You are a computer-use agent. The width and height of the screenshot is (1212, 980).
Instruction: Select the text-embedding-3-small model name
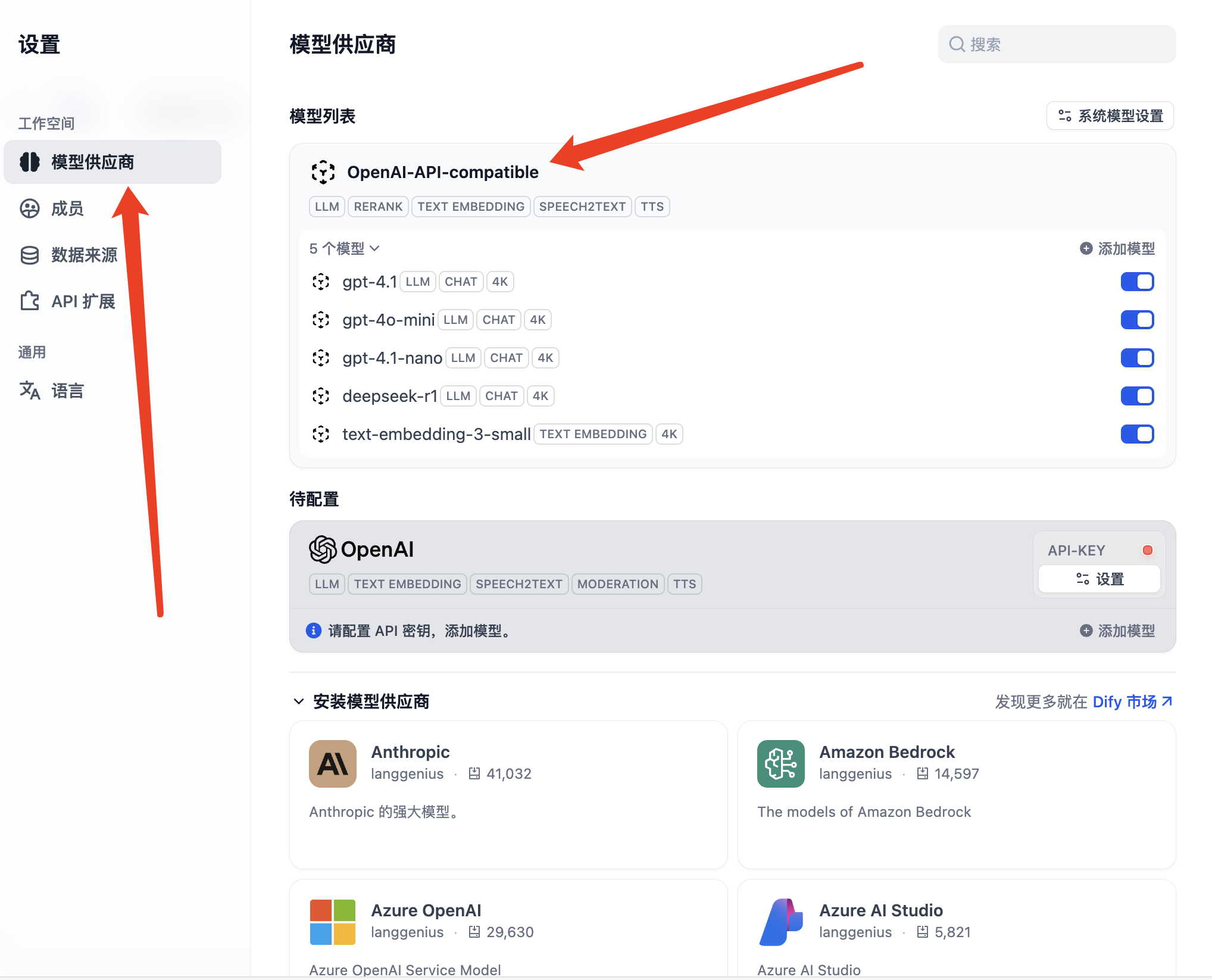click(436, 434)
